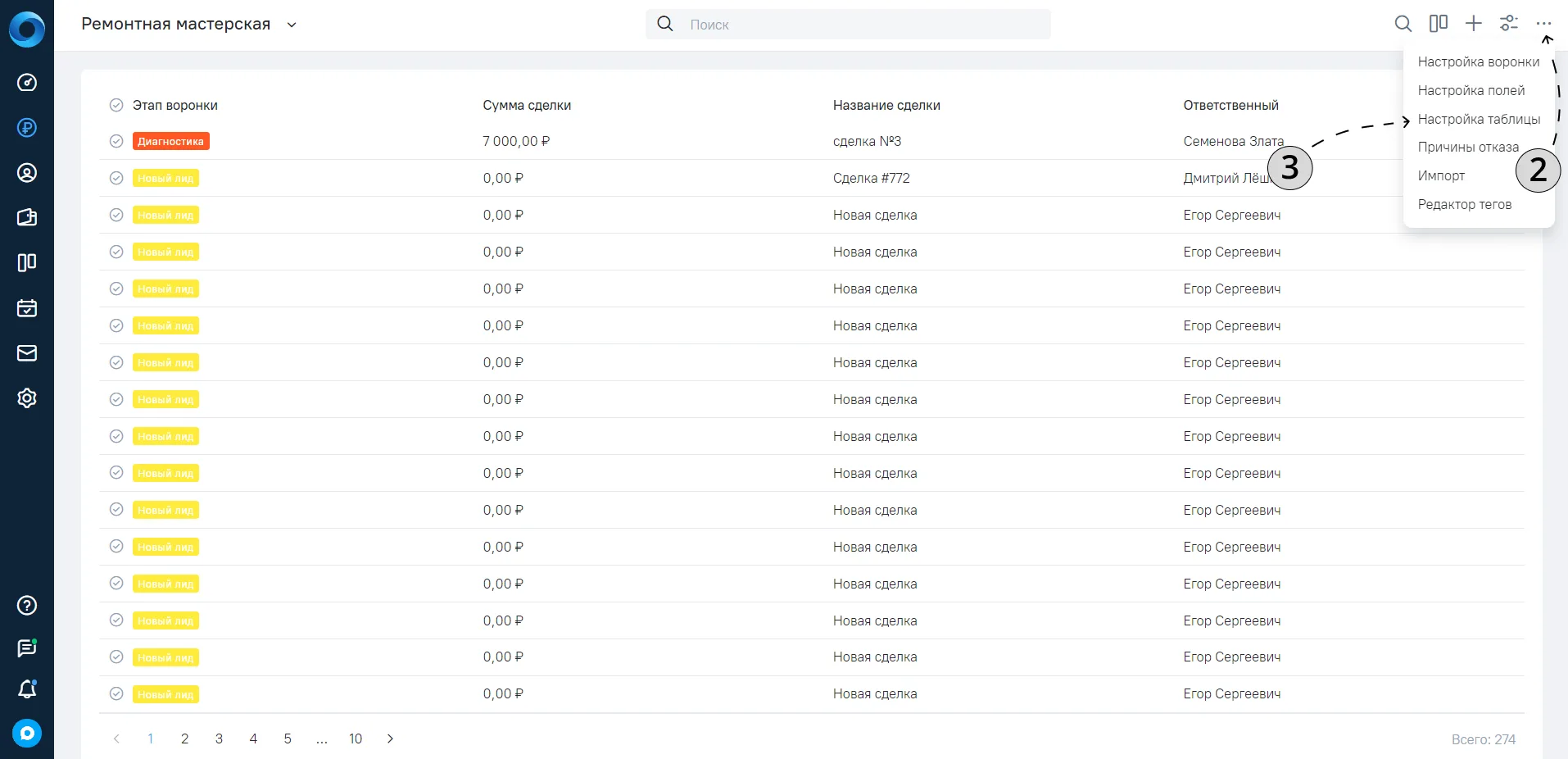
Task: Open contacts user icon in sidebar
Action: coord(27,172)
